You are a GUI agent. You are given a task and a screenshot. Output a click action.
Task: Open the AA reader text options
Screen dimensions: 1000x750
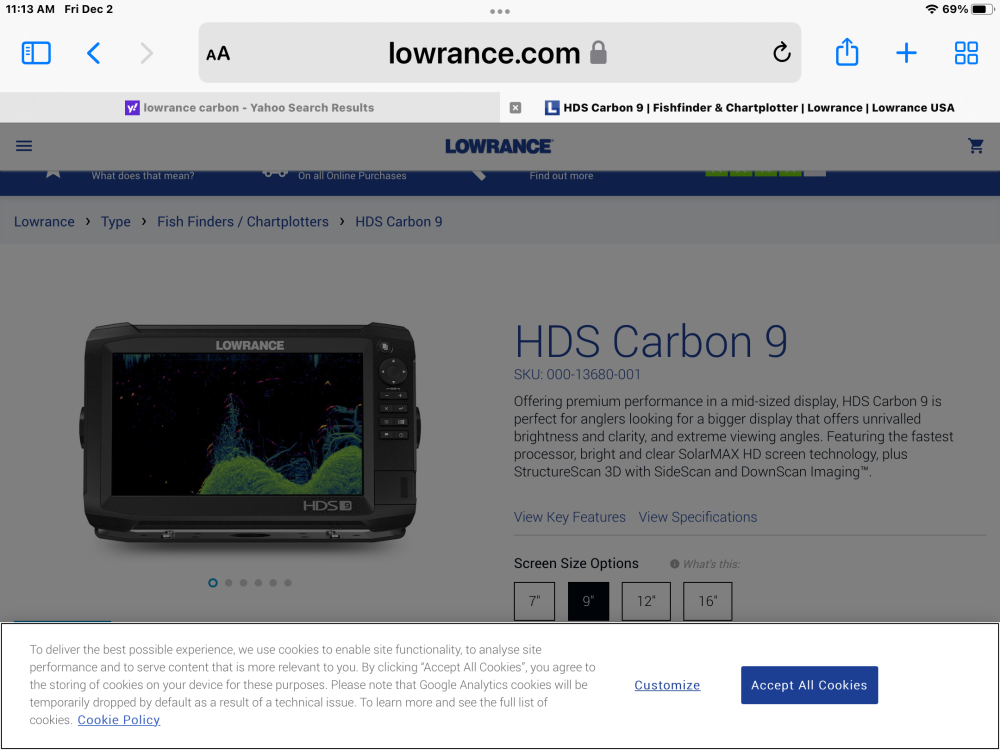click(217, 54)
